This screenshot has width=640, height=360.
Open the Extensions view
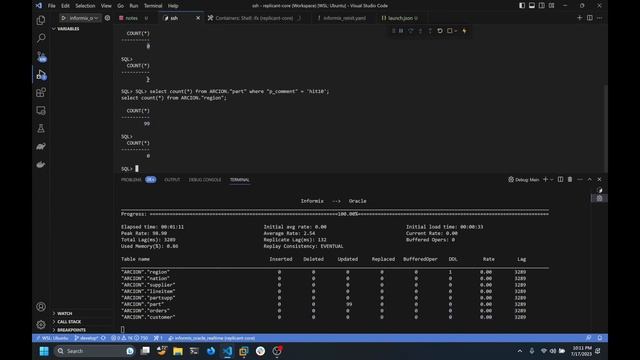point(41,93)
